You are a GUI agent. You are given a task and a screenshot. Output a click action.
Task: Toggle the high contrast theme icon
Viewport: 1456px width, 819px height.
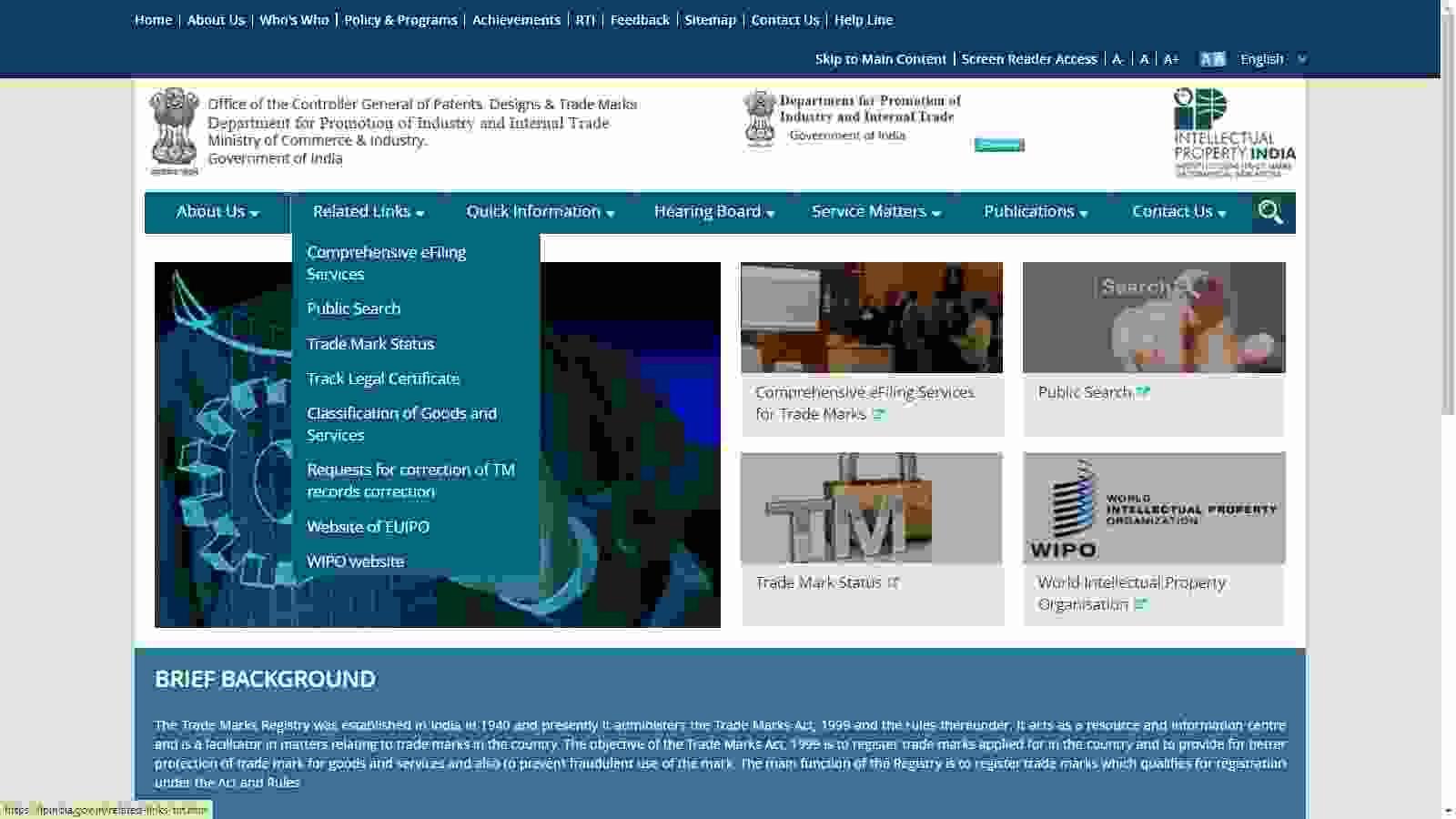1212,59
